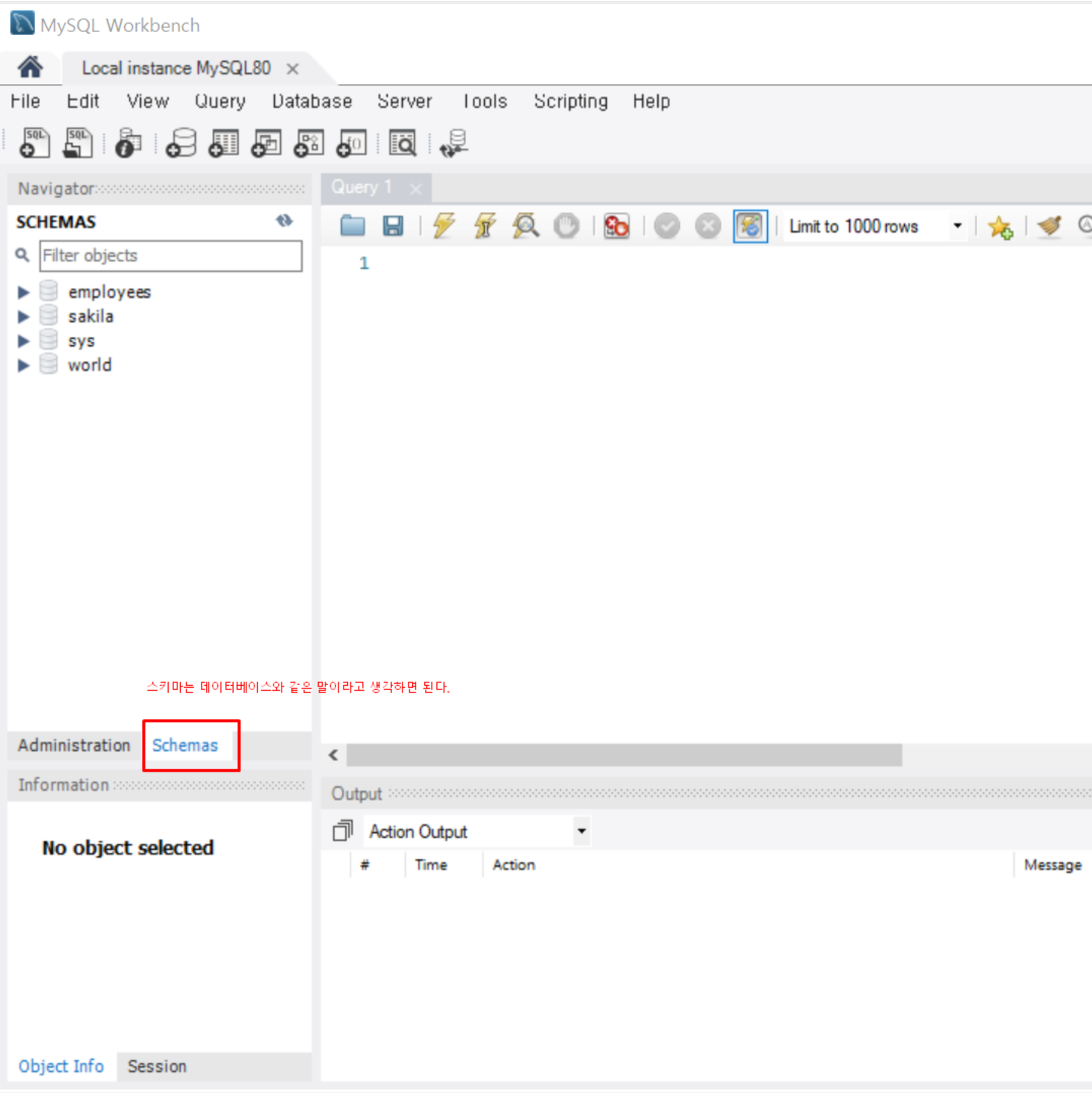Open the Action Output dropdown

581,831
